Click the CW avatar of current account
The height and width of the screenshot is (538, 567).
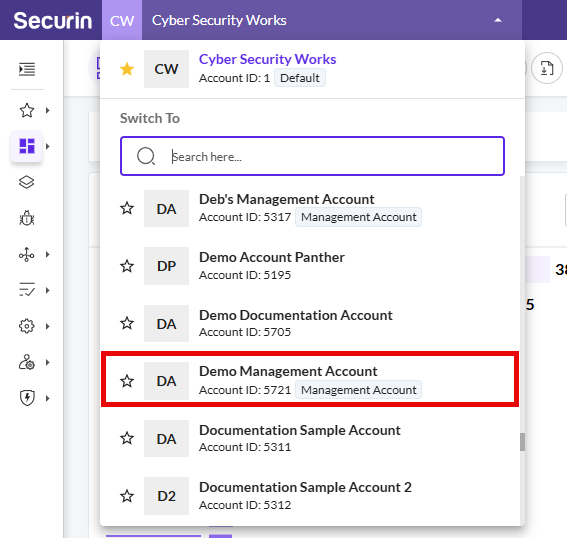point(166,69)
